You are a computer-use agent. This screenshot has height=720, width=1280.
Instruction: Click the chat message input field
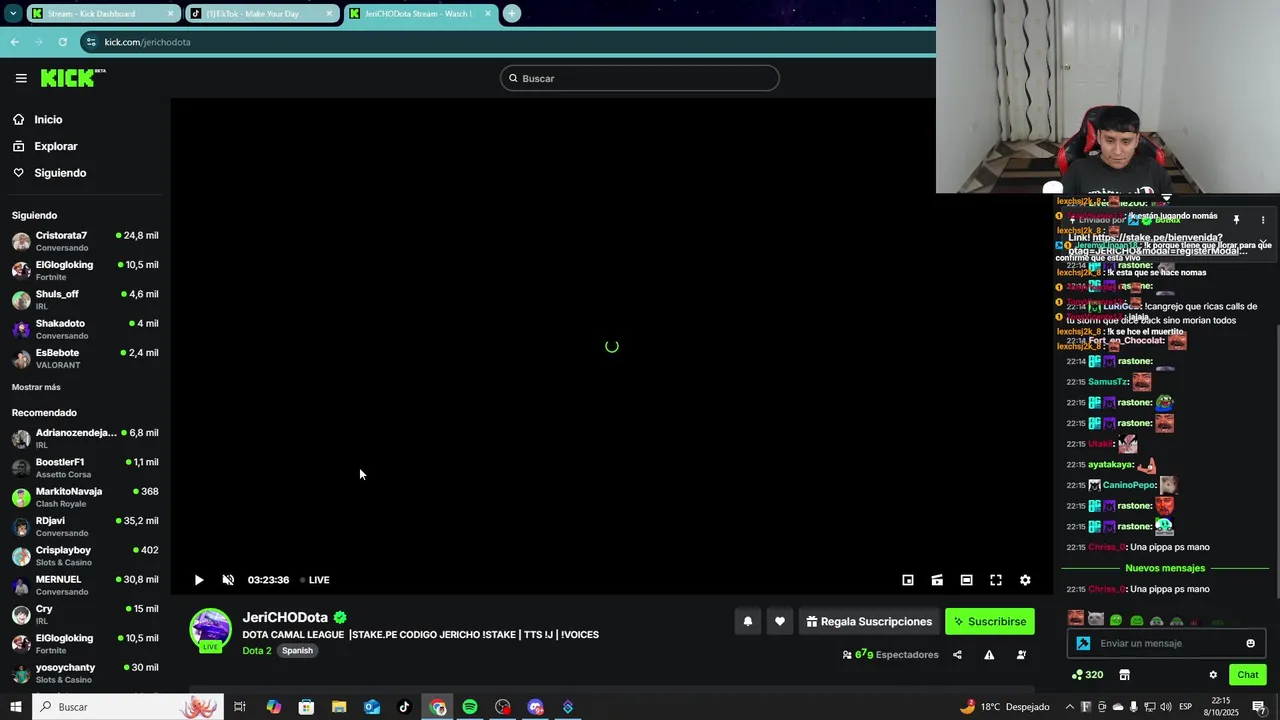coord(1166,643)
